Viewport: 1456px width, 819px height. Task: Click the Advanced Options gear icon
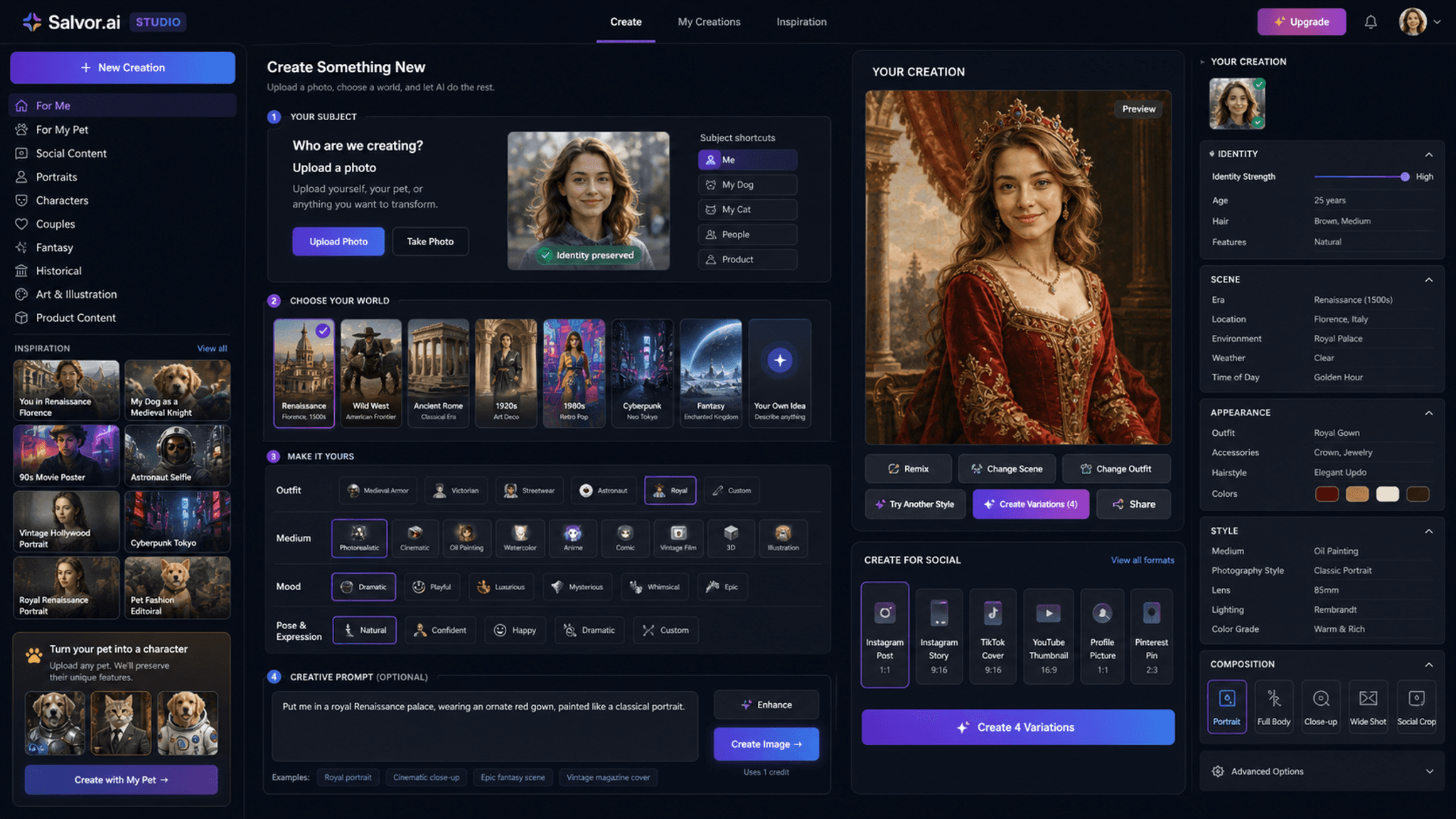click(1218, 771)
